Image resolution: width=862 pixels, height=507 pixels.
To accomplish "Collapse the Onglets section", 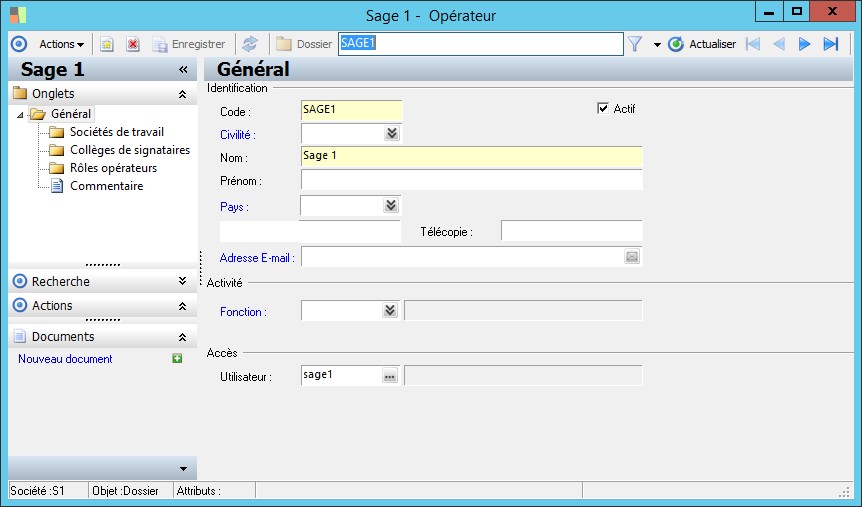I will tap(183, 95).
